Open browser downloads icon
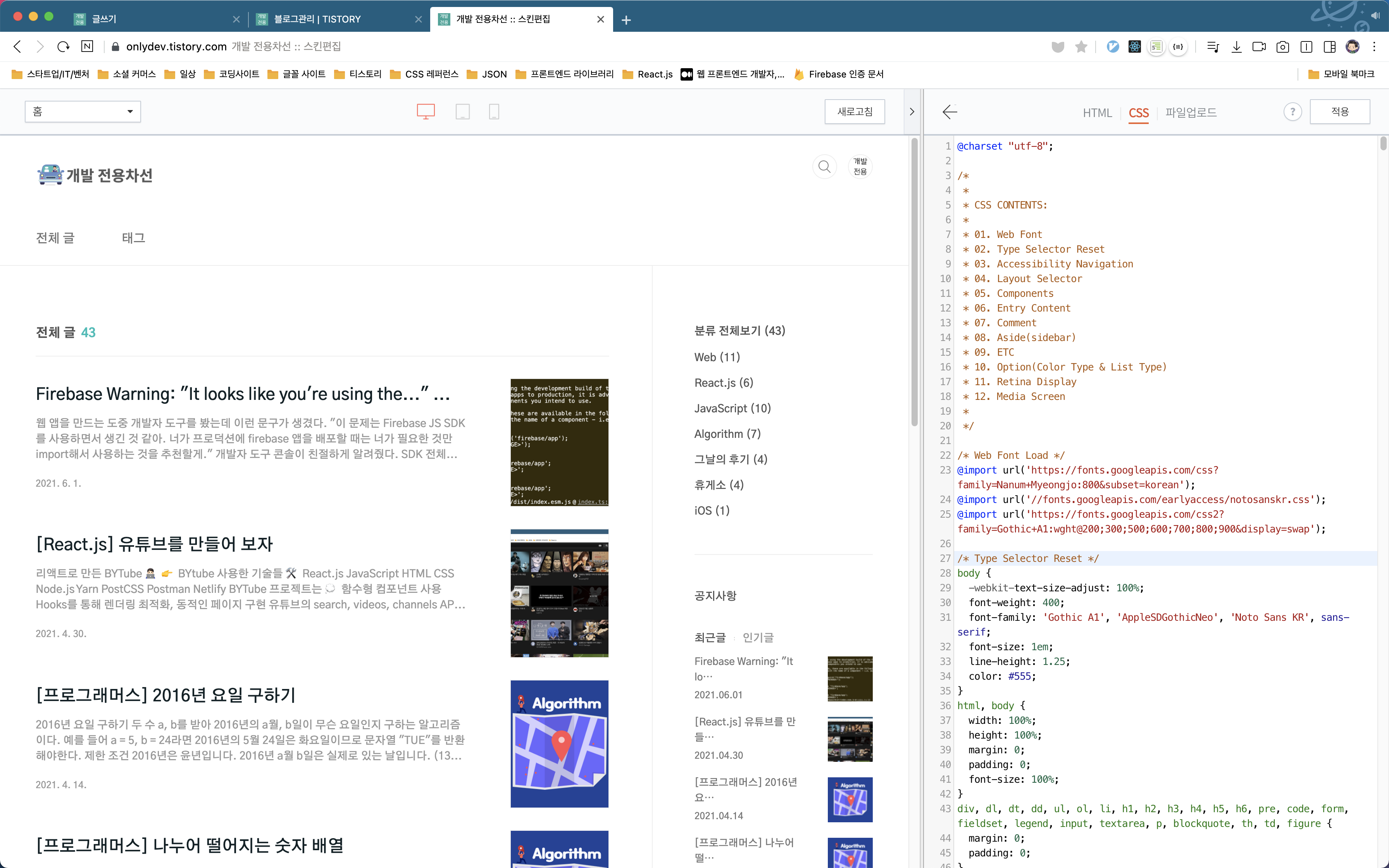The width and height of the screenshot is (1389, 868). point(1236,46)
